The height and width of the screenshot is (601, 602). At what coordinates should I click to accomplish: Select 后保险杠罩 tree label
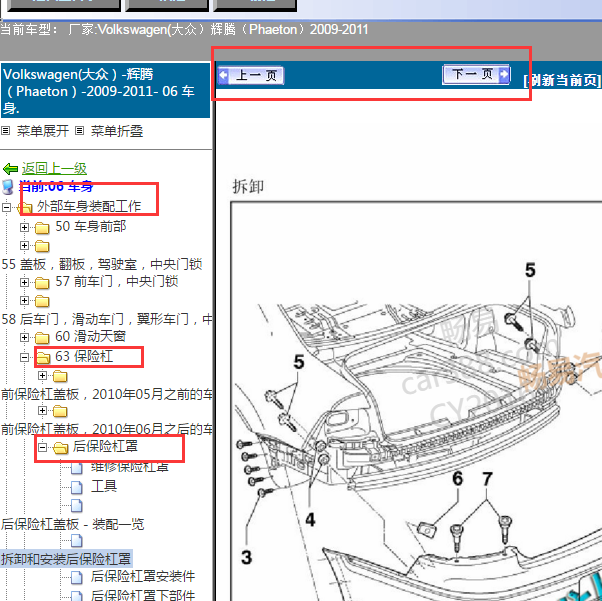[x=105, y=446]
